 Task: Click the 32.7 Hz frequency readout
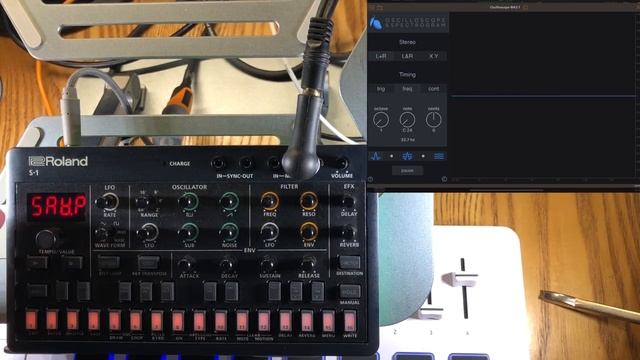[x=407, y=140]
